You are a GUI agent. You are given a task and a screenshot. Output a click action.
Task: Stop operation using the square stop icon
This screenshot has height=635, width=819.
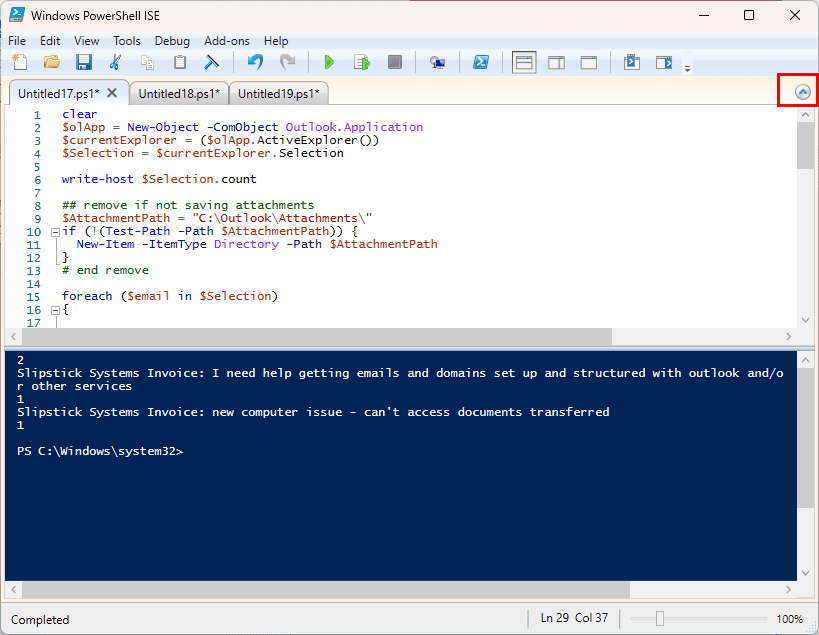pyautogui.click(x=395, y=63)
